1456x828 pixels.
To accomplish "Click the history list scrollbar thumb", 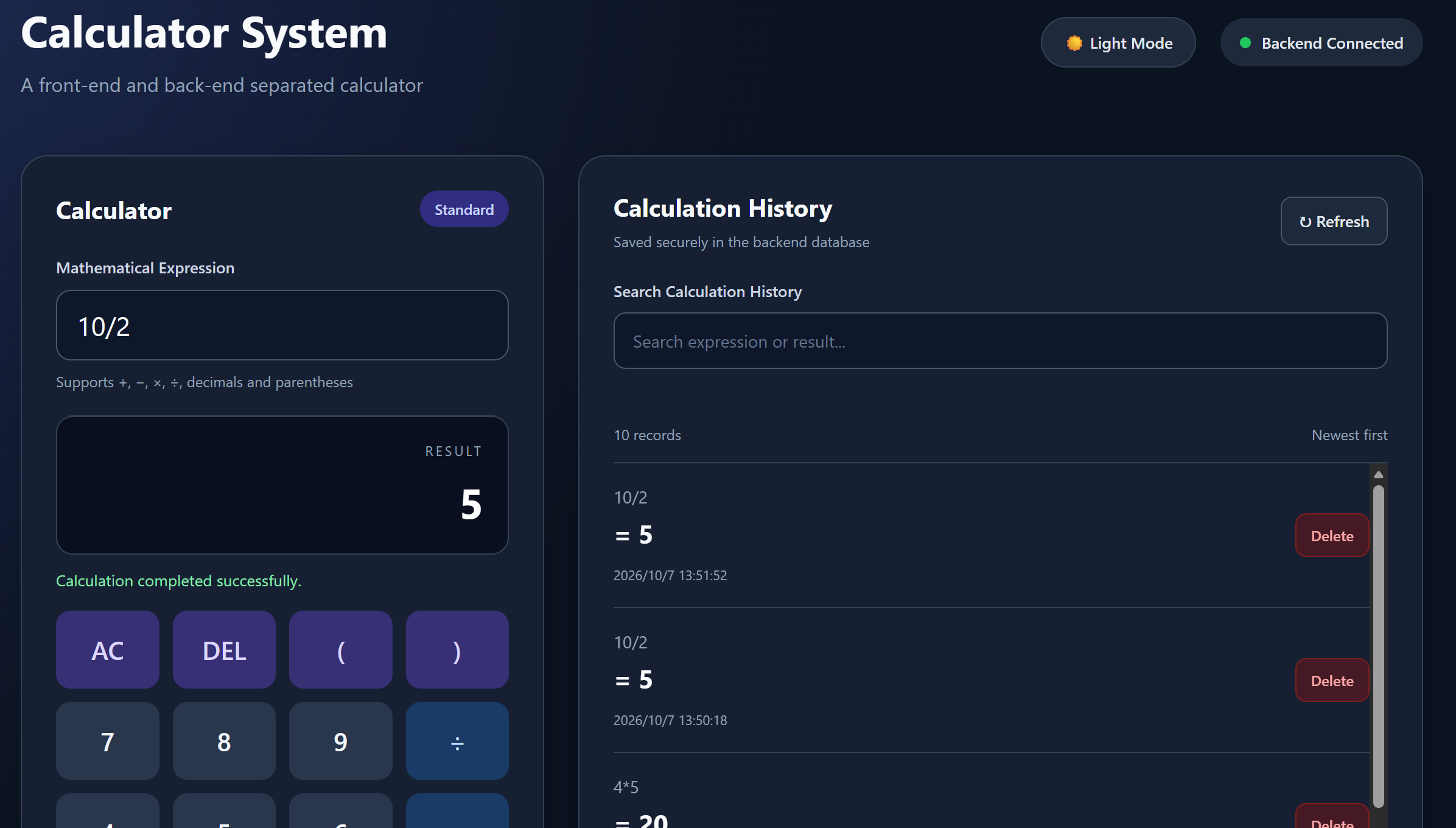I will point(1379,645).
